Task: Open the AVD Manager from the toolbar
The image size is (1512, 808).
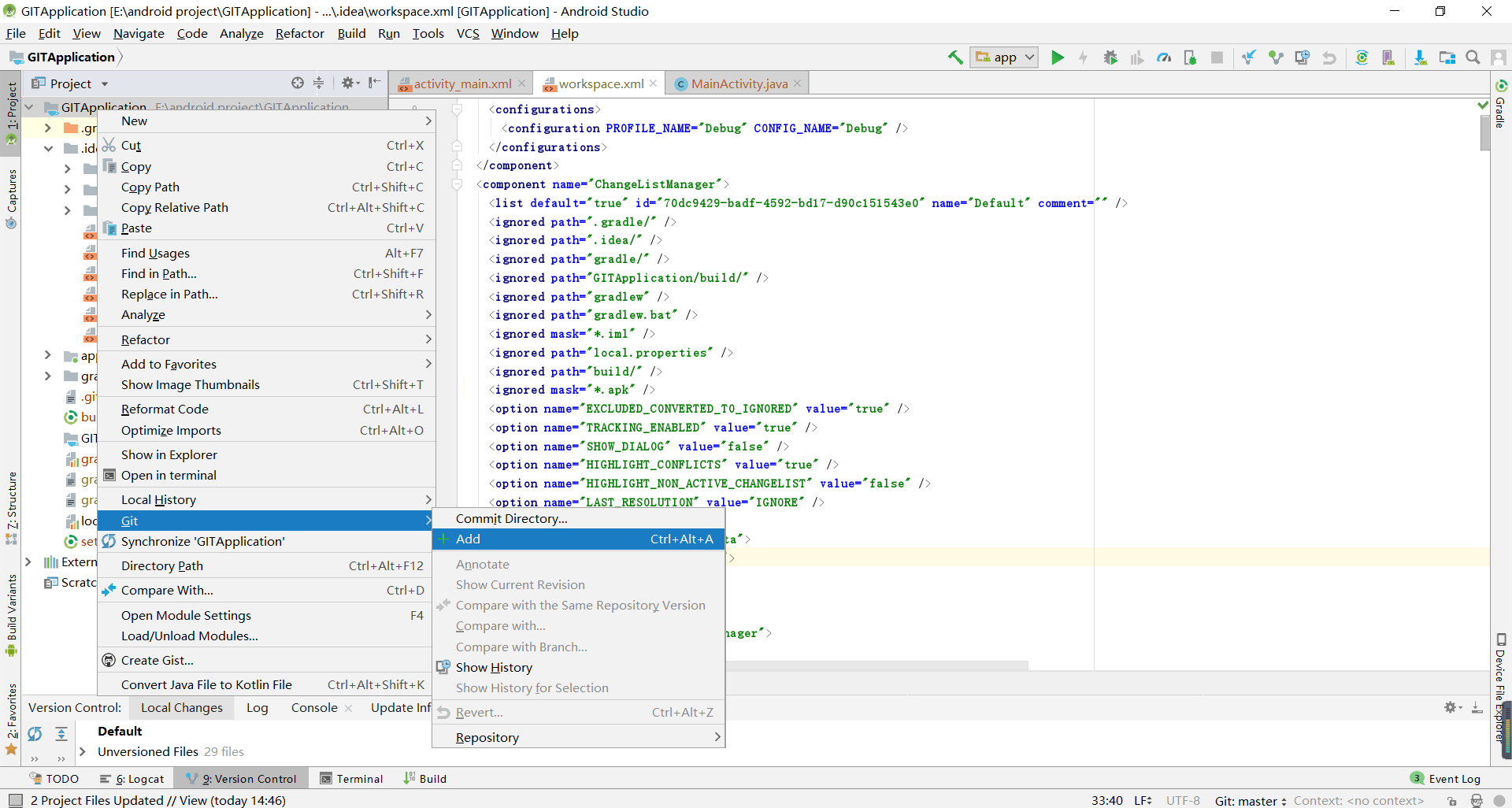Action: tap(1389, 57)
